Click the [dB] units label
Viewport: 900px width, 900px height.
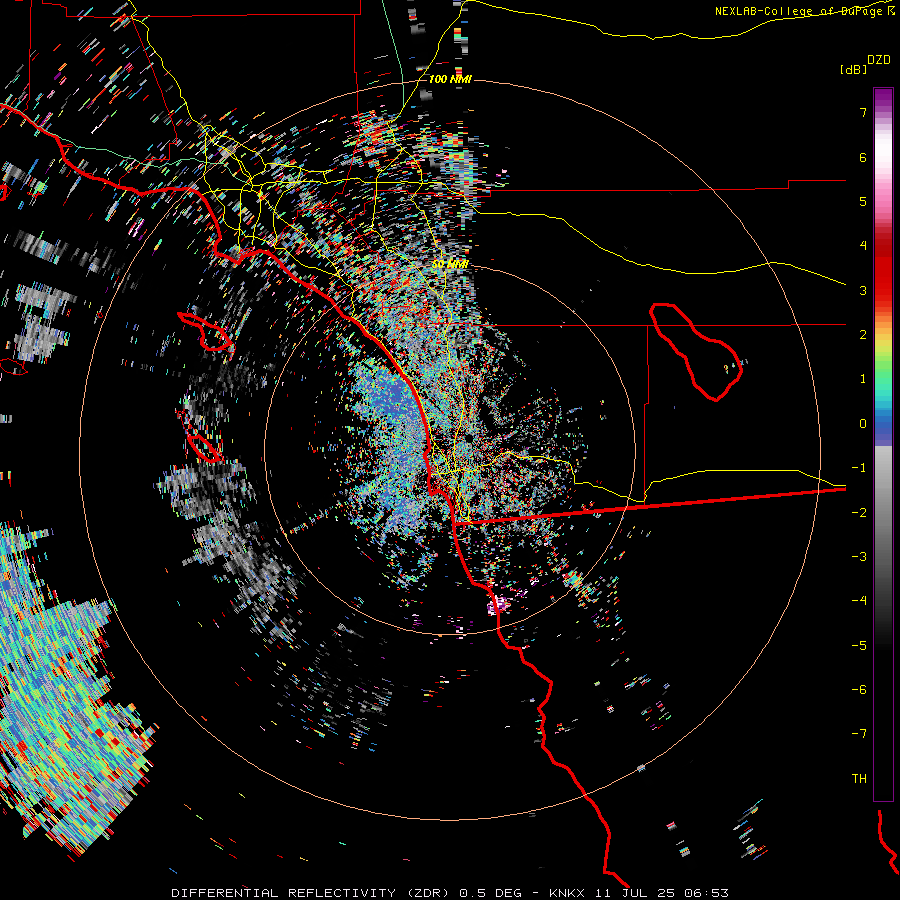point(853,69)
